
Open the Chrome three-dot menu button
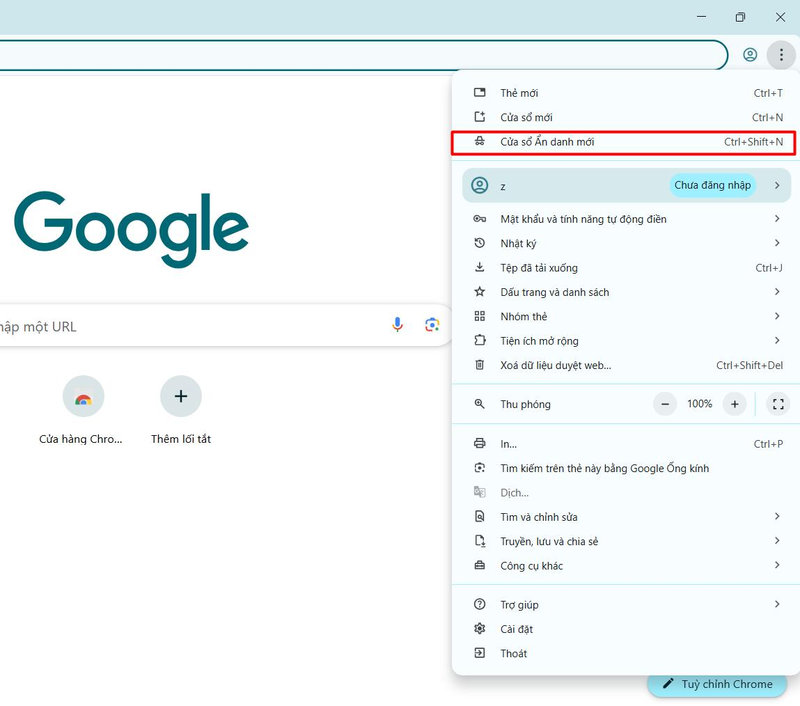pos(781,55)
